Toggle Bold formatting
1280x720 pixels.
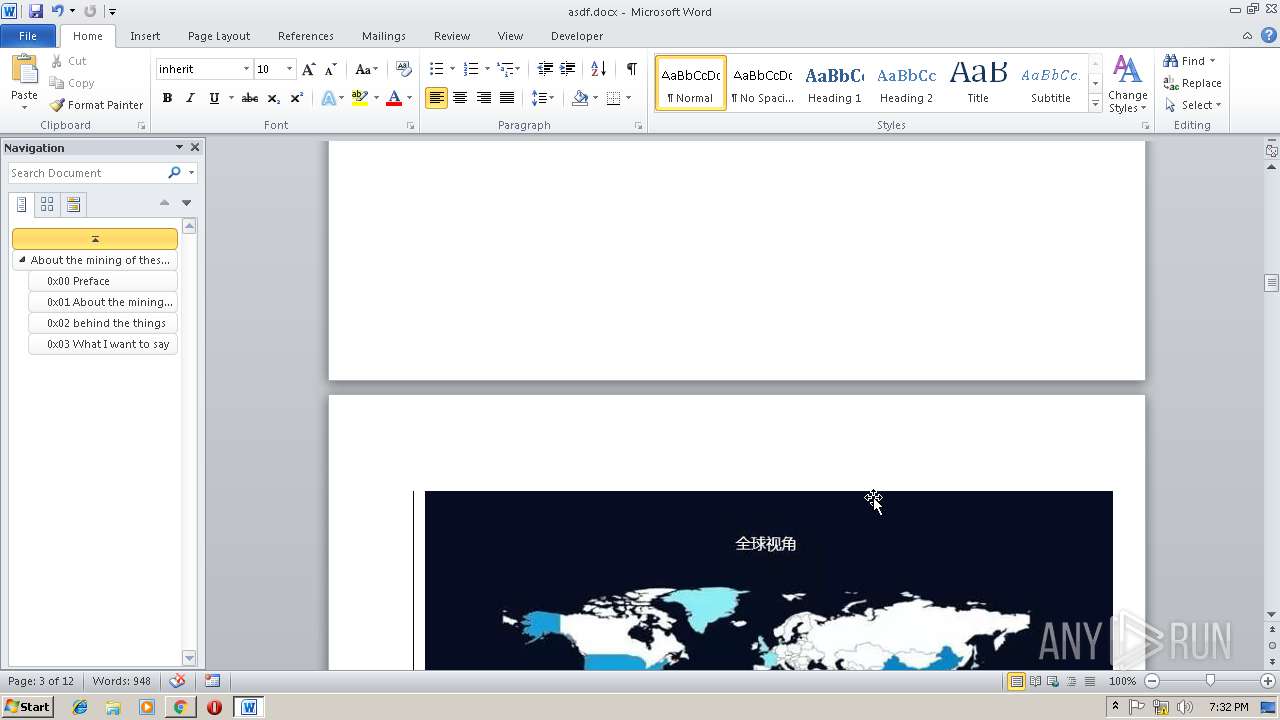[x=167, y=98]
